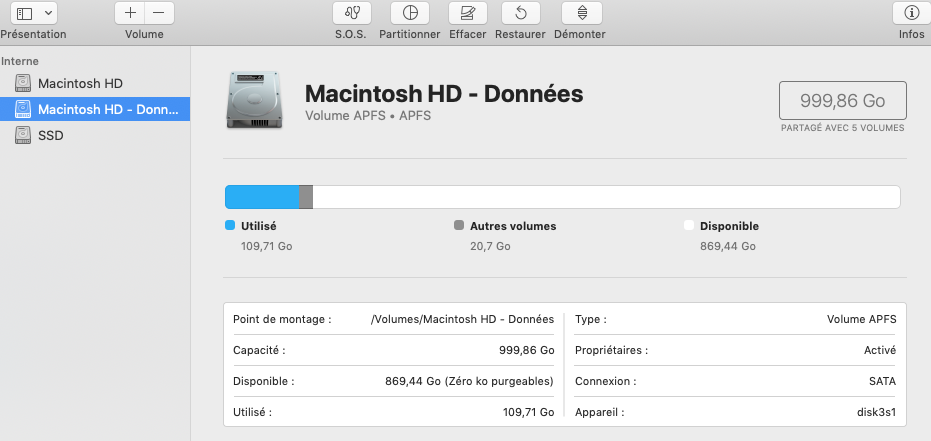
Task: Click the Restaurer restore icon
Action: click(x=520, y=13)
